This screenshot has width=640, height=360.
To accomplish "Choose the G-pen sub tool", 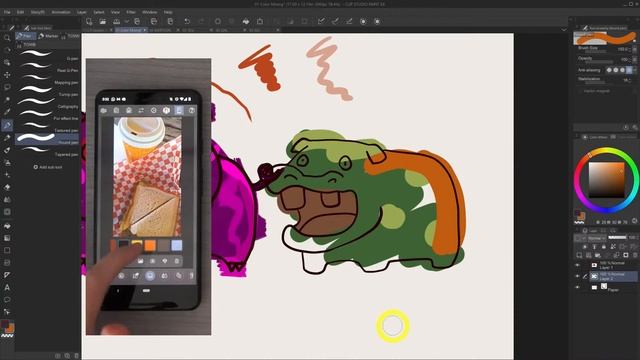I will tap(47, 56).
